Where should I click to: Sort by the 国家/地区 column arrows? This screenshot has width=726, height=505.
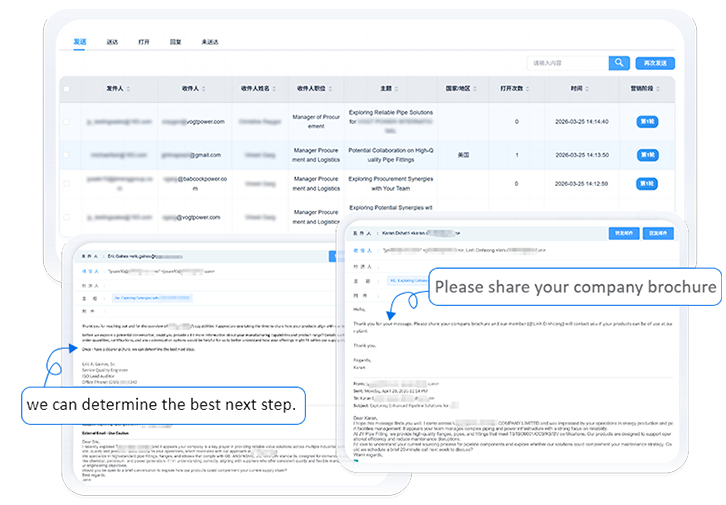[x=475, y=88]
